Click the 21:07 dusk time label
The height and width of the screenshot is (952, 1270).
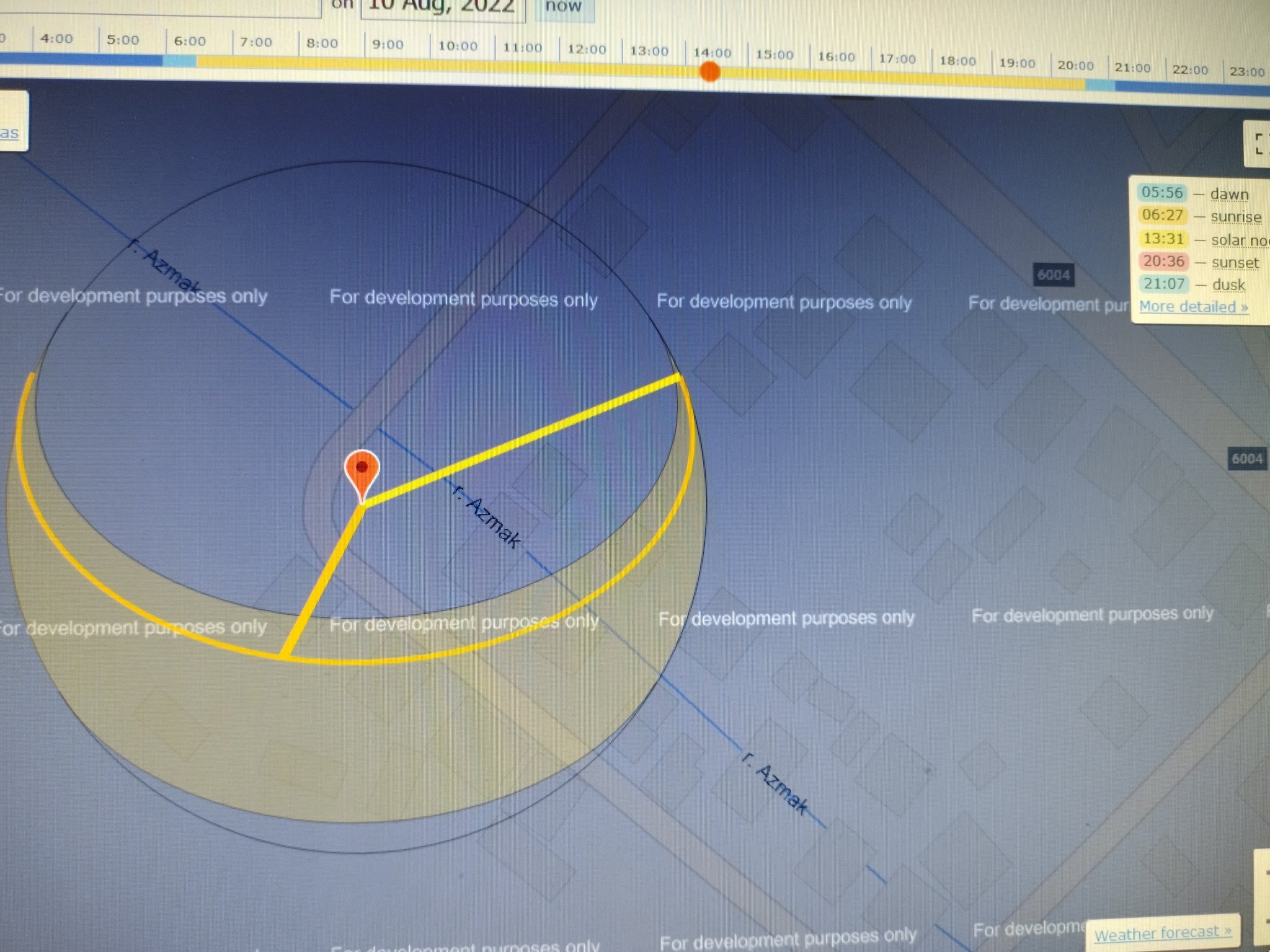[x=1164, y=284]
